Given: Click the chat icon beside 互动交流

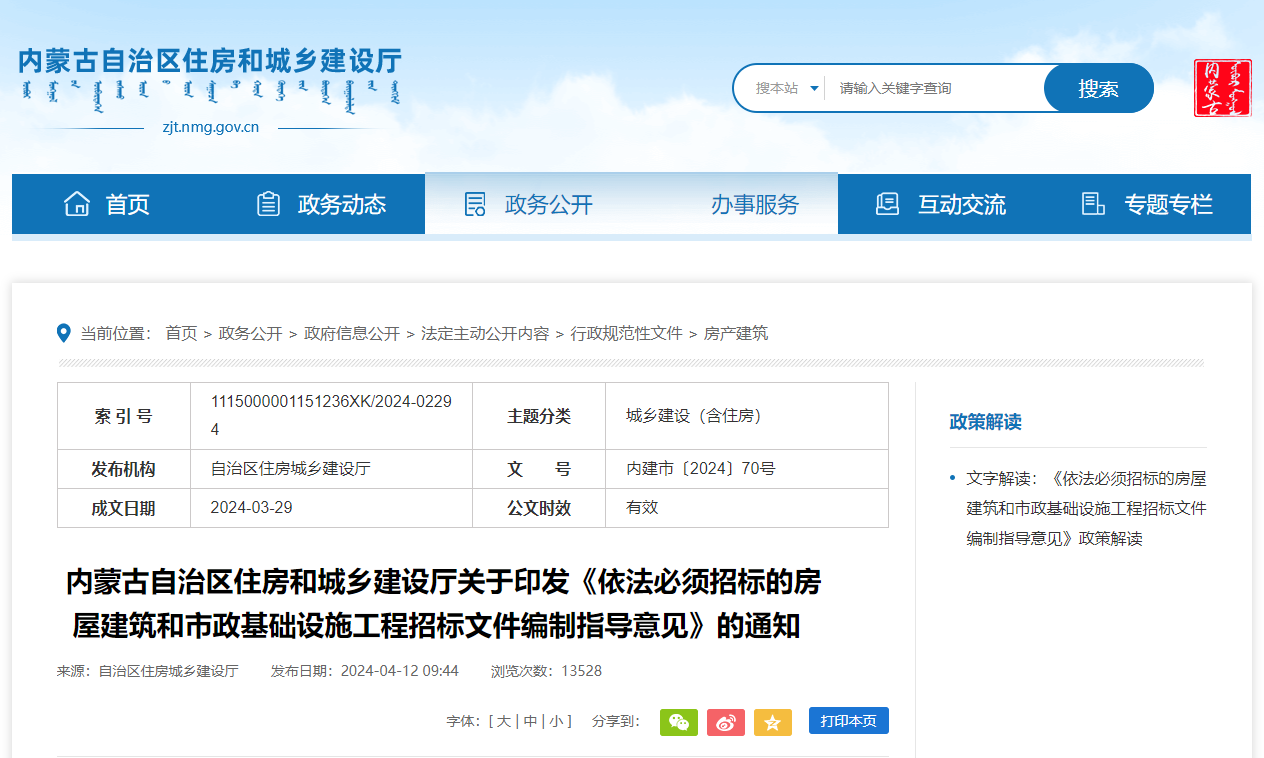Looking at the screenshot, I should 887,204.
